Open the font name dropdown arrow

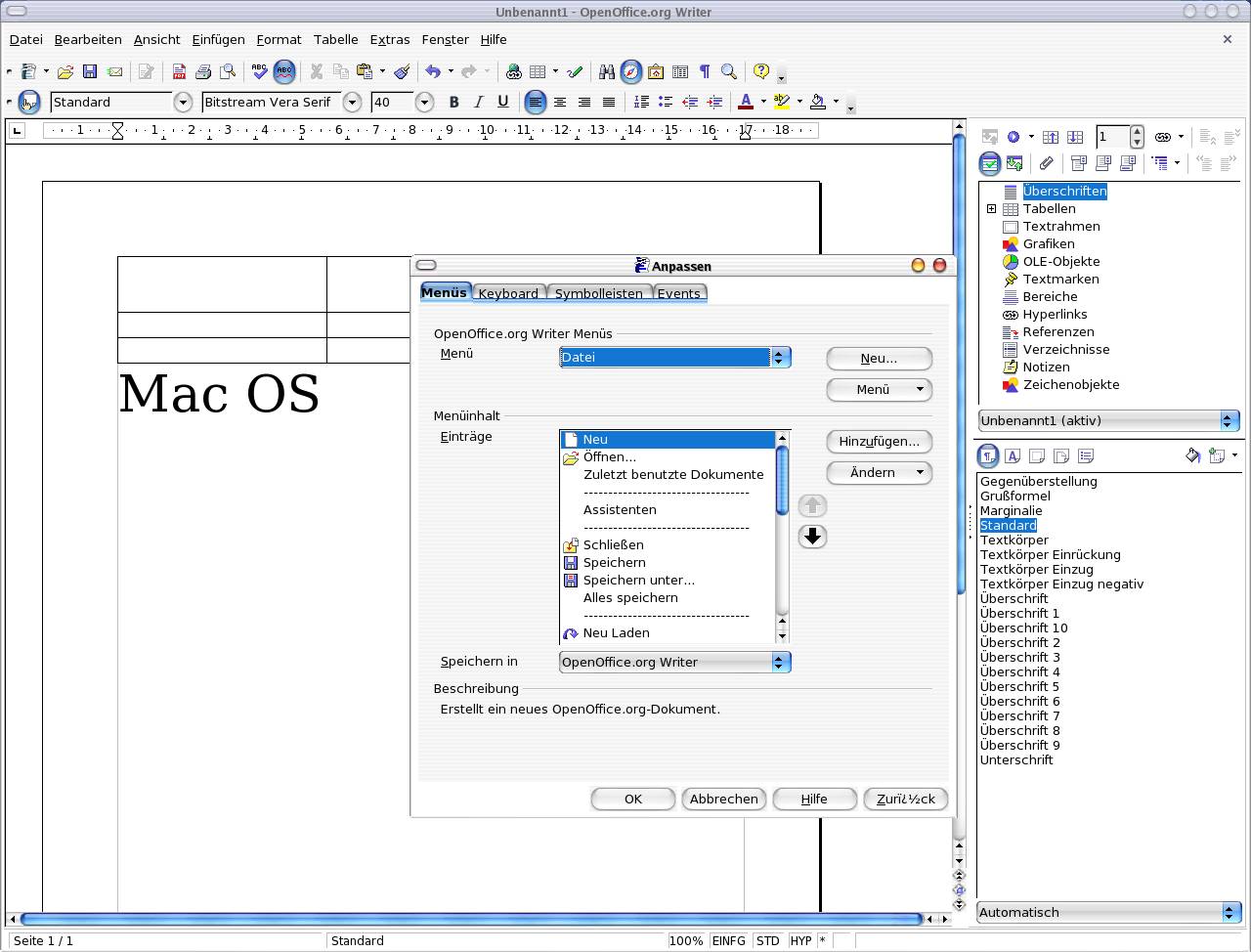[x=352, y=102]
